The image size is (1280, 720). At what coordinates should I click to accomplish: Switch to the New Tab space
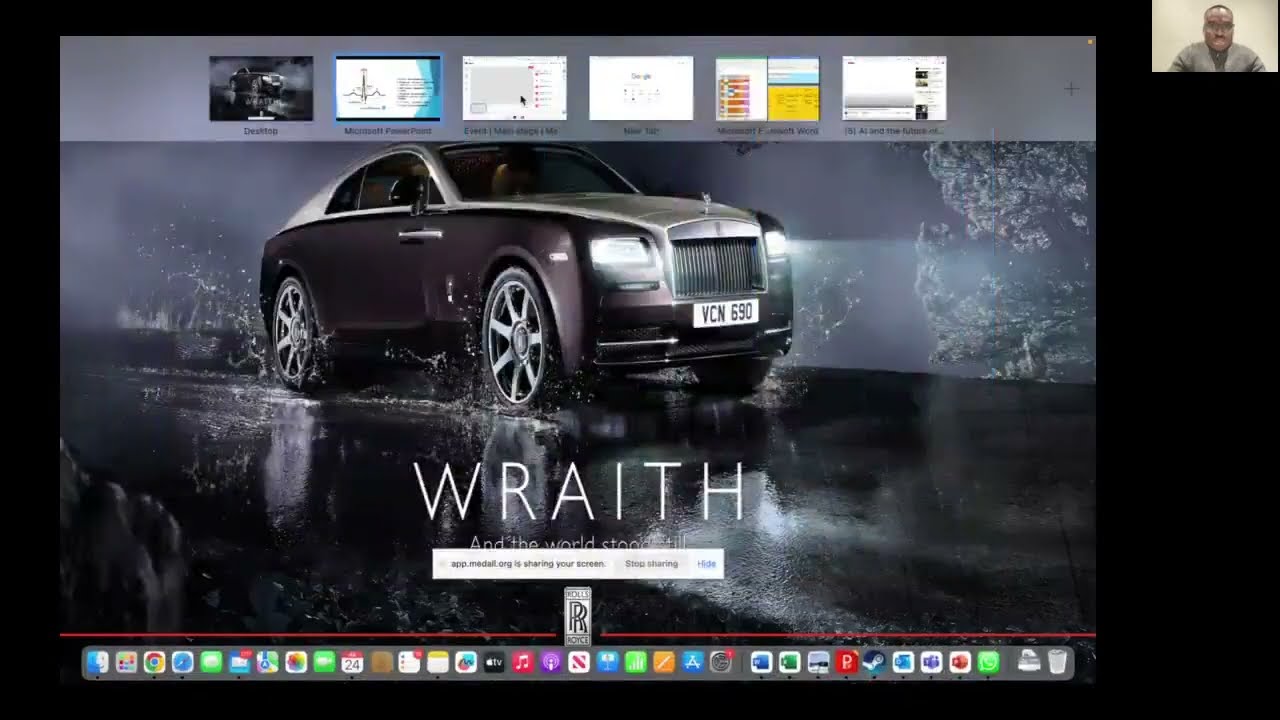click(641, 89)
